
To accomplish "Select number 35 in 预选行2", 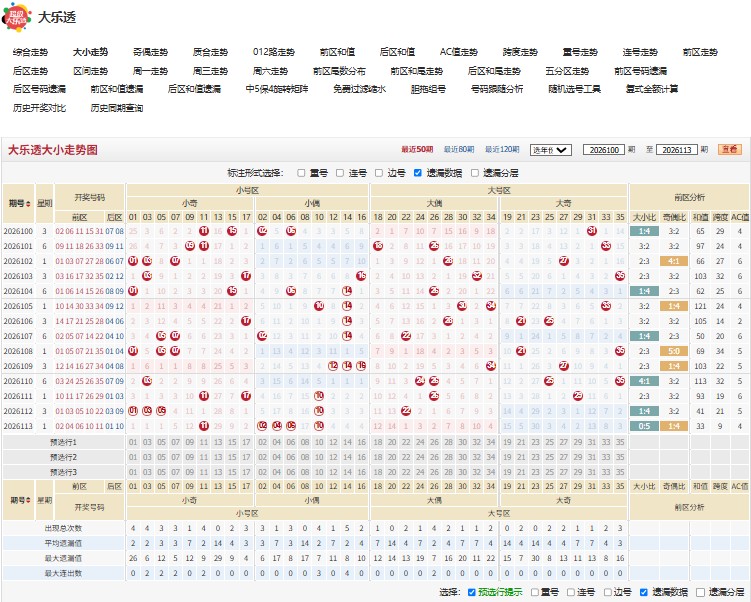I will pos(620,457).
